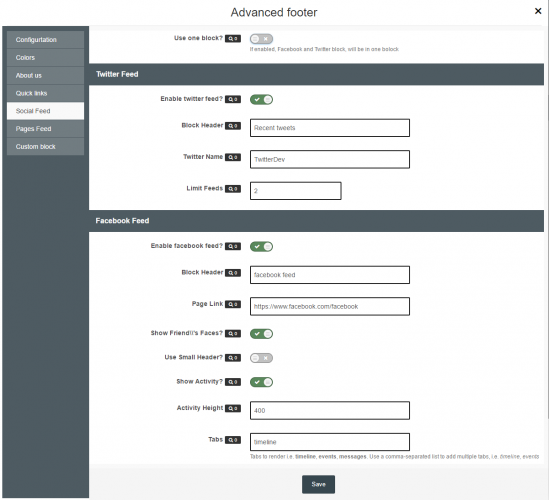
Task: Click magnifier badge beside Twitter Name
Action: (233, 157)
